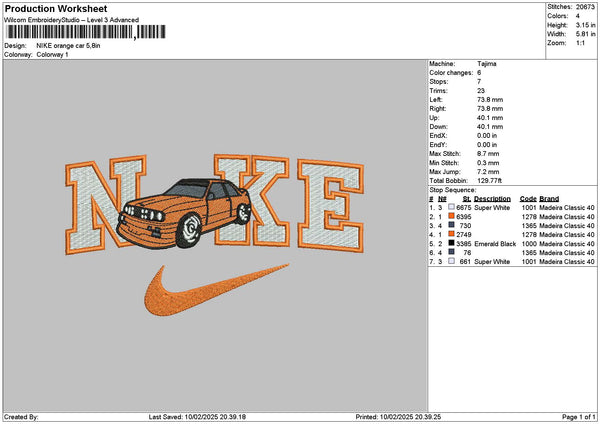Click the Brand column header
This screenshot has width=600, height=424.
tap(551, 198)
